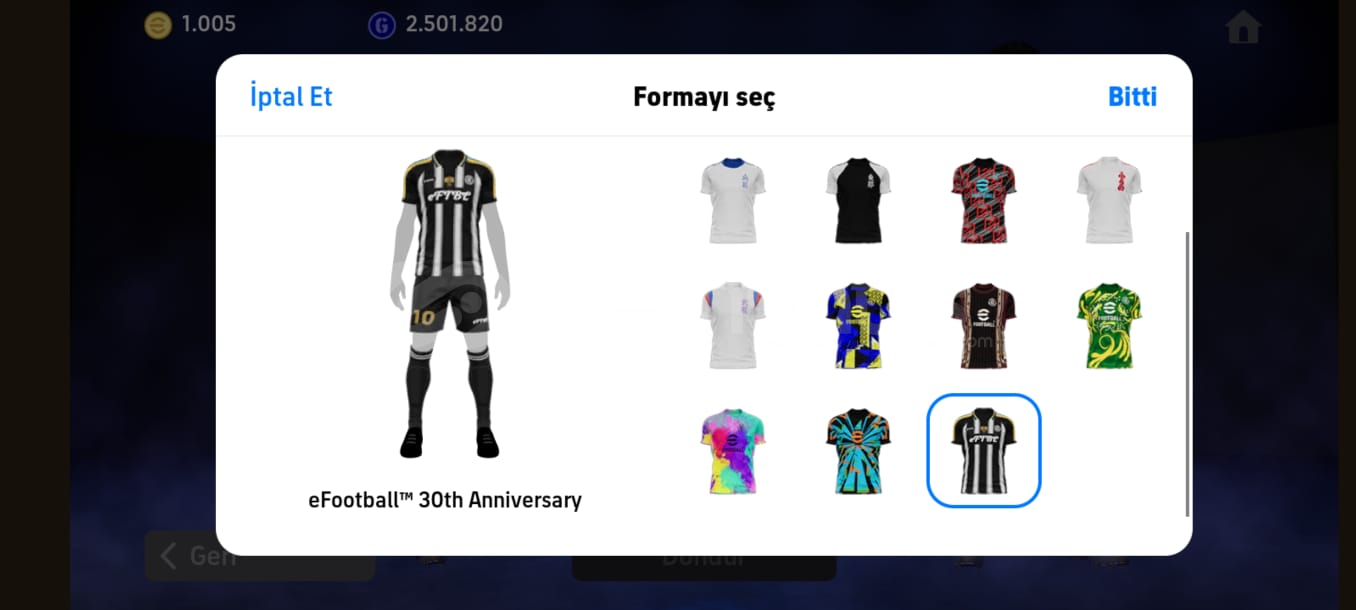Viewport: 1356px width, 610px height.
Task: Pick the red and black patterned jersey
Action: tap(984, 200)
